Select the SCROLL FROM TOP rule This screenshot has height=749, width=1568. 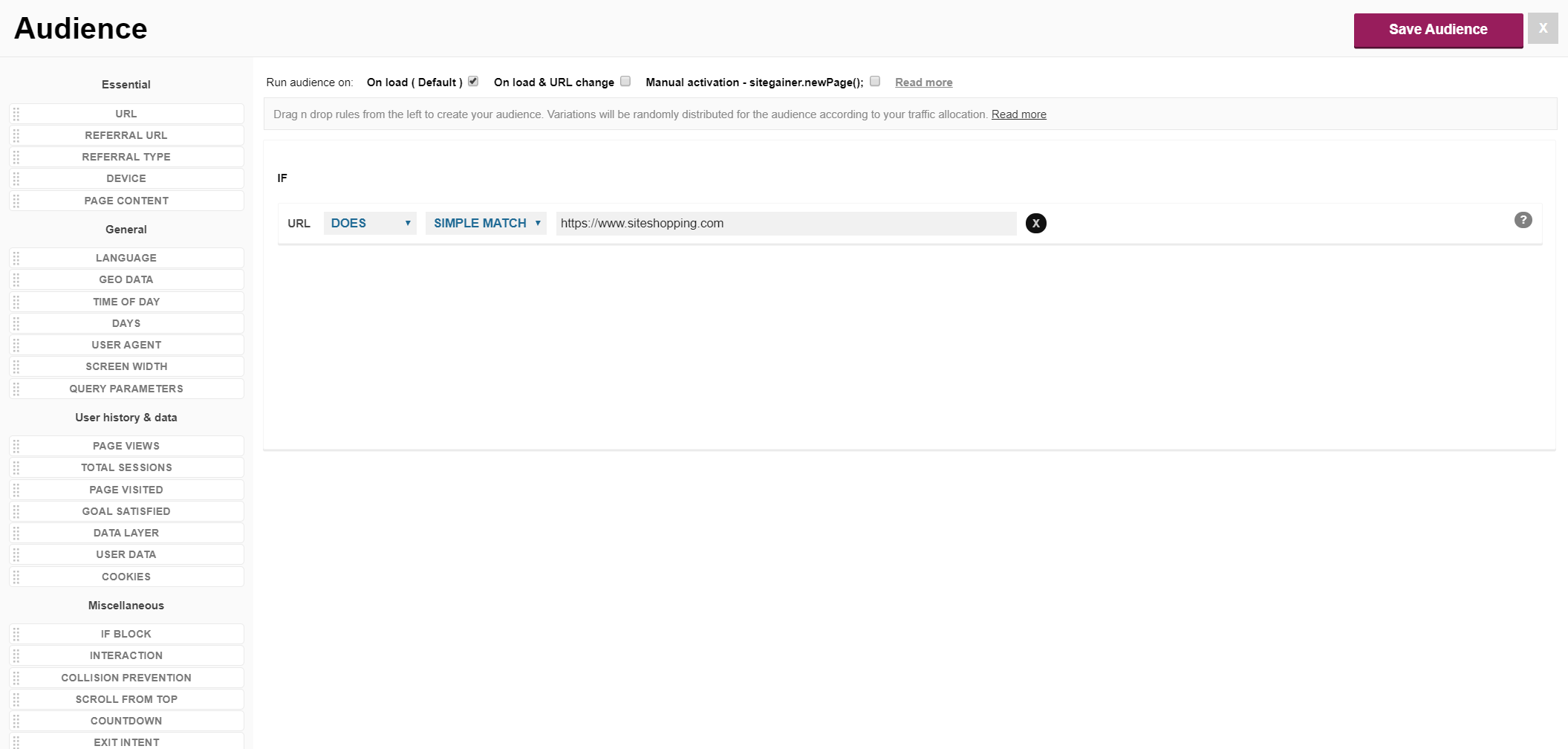click(126, 699)
